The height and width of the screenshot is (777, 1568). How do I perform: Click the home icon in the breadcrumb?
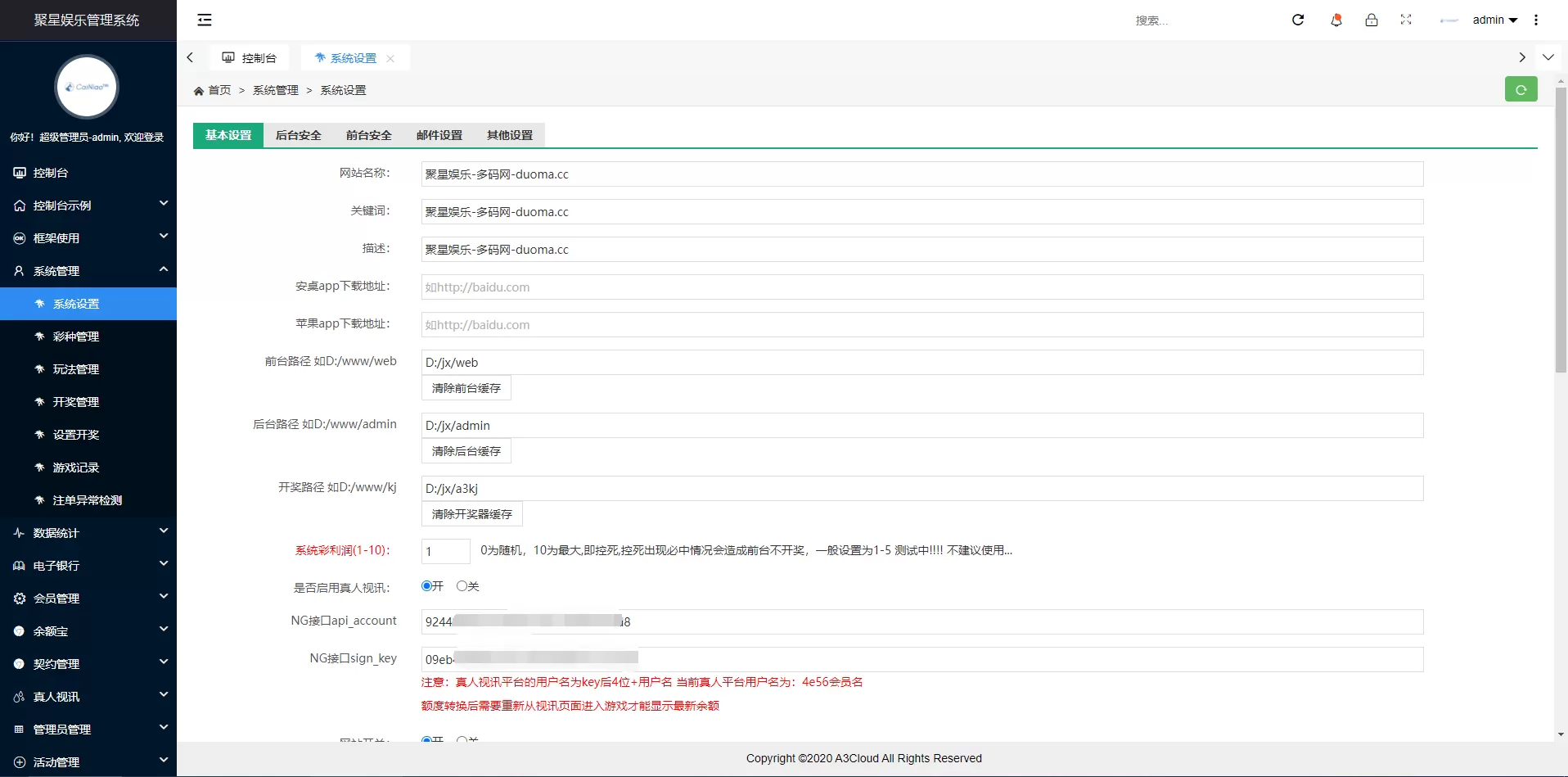pos(199,90)
